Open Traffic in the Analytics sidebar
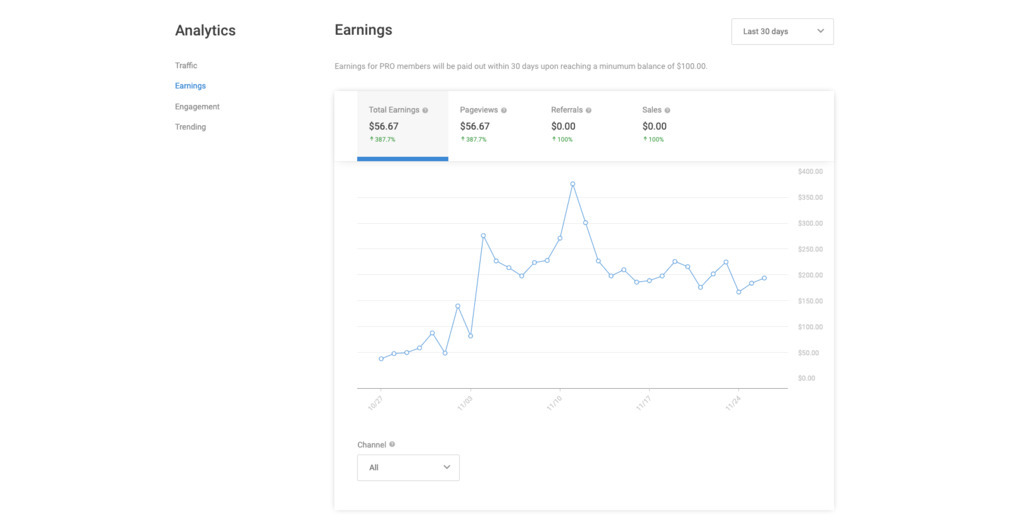 click(x=186, y=66)
